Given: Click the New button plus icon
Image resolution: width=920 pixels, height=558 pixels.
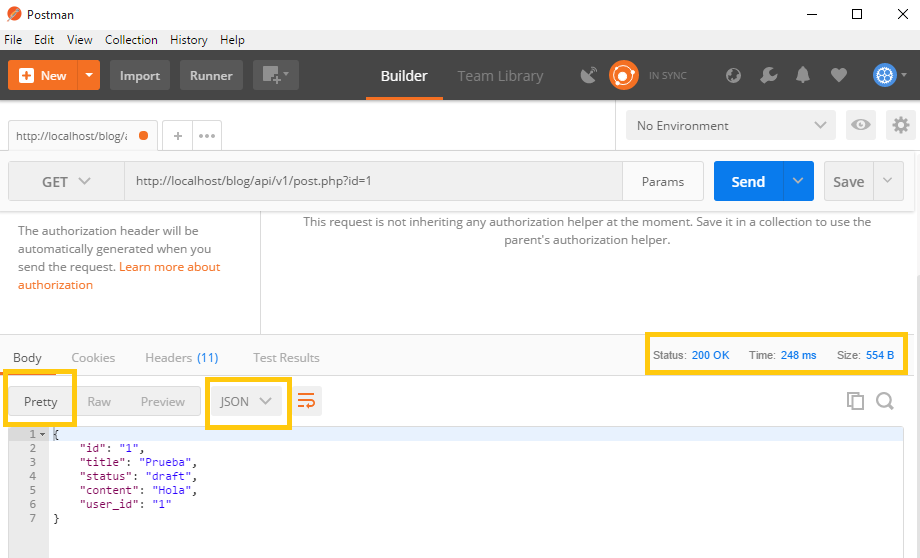Looking at the screenshot, I should pos(26,76).
